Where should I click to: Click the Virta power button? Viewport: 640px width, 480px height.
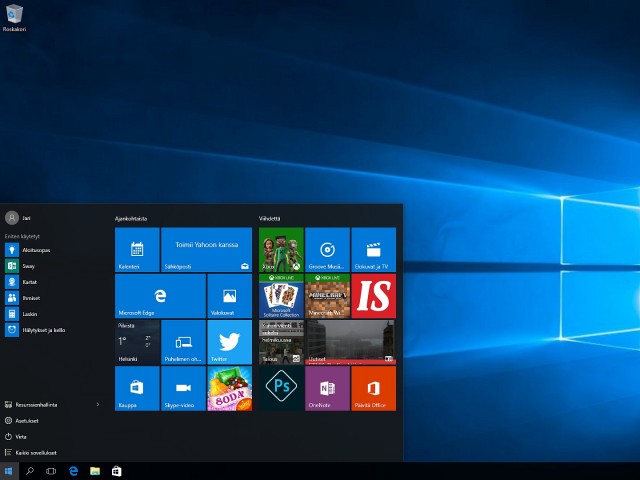click(x=20, y=437)
